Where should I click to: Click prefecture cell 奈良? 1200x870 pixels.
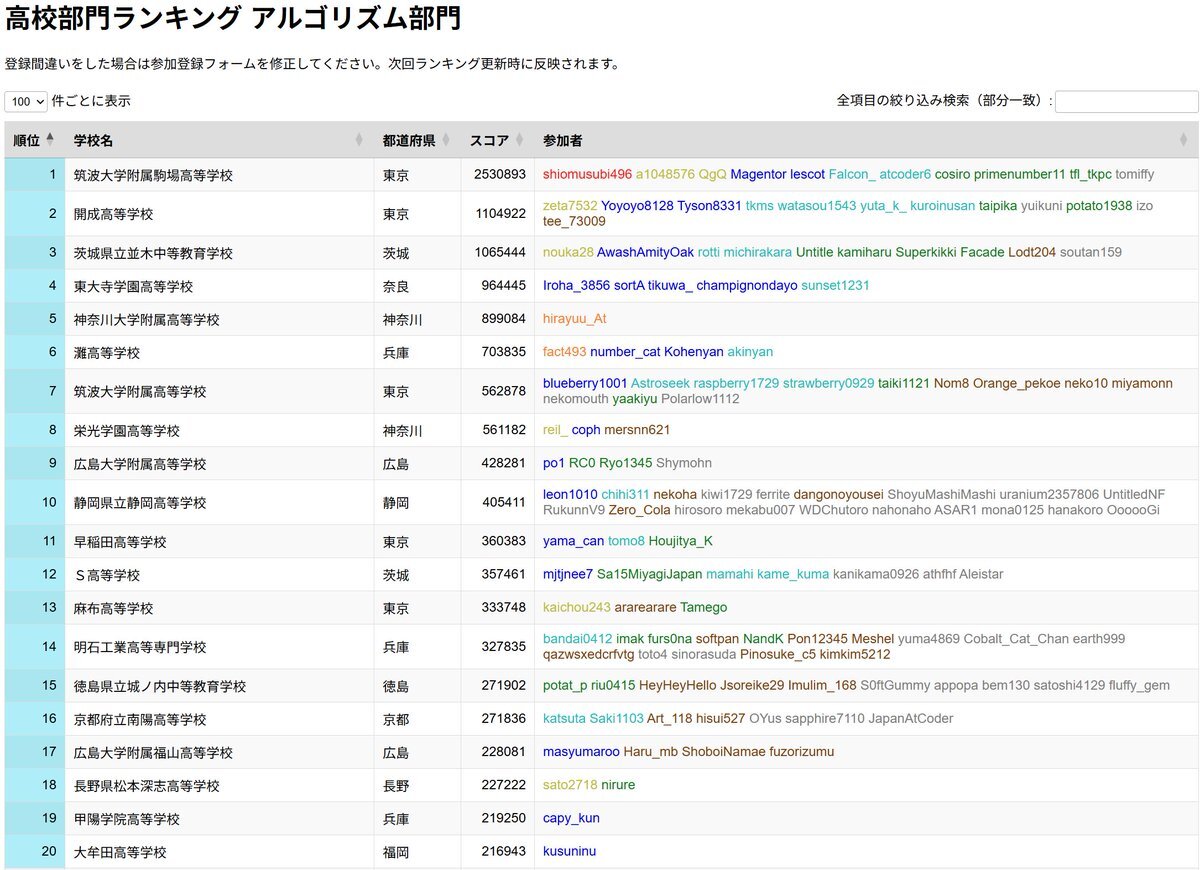[396, 286]
